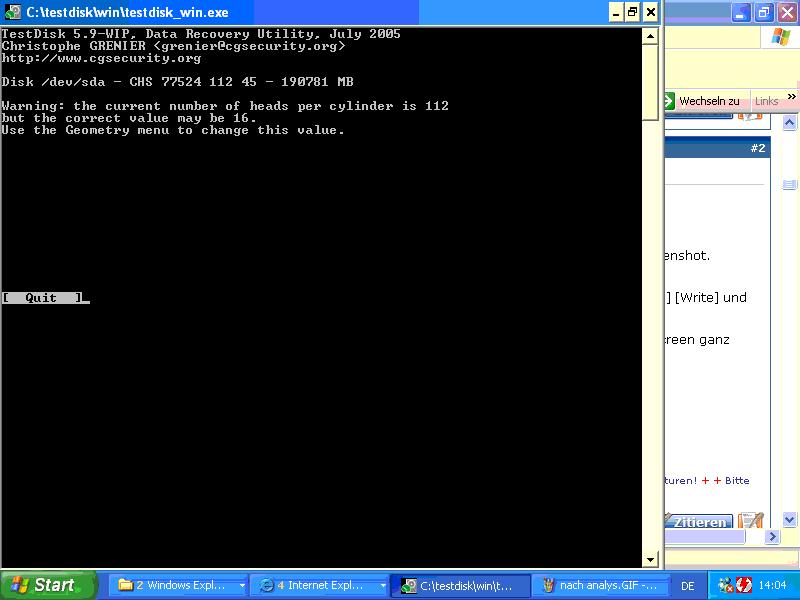The image size is (800, 600).
Task: Click the 'Disk /dev/sda - CHS 77524 112 45' line
Action: point(177,82)
